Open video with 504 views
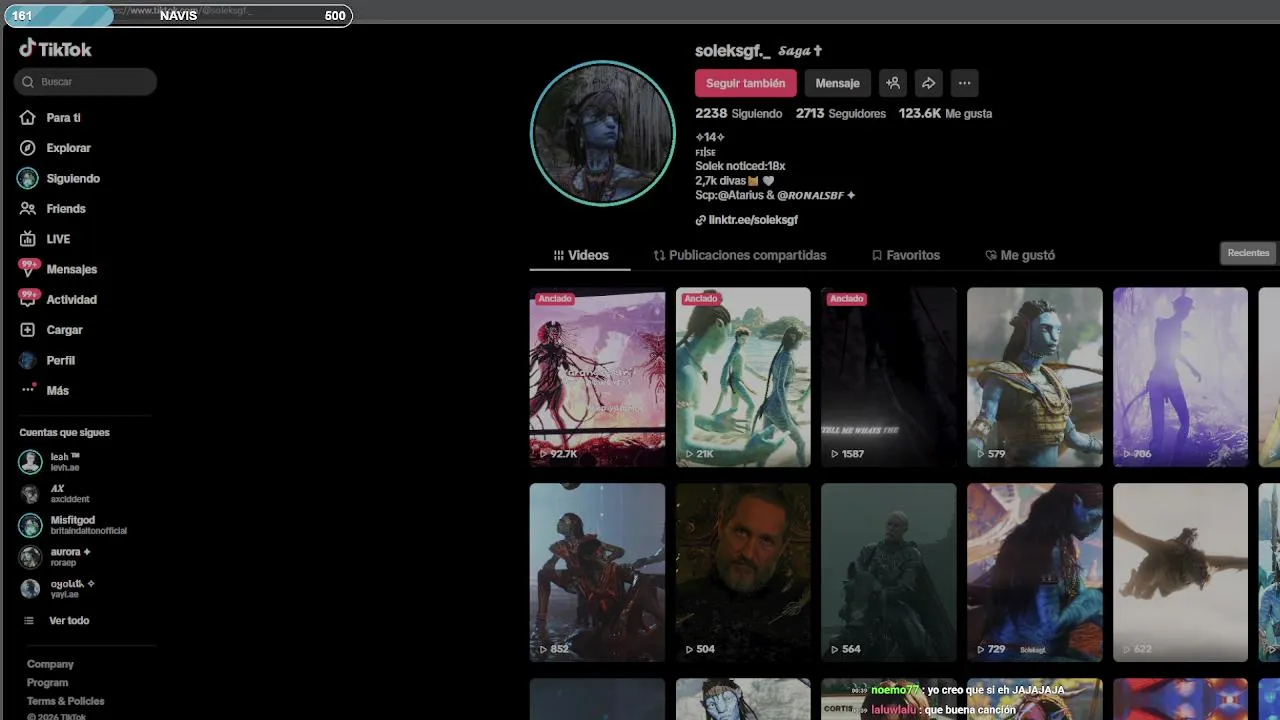Image resolution: width=1280 pixels, height=720 pixels. (743, 572)
